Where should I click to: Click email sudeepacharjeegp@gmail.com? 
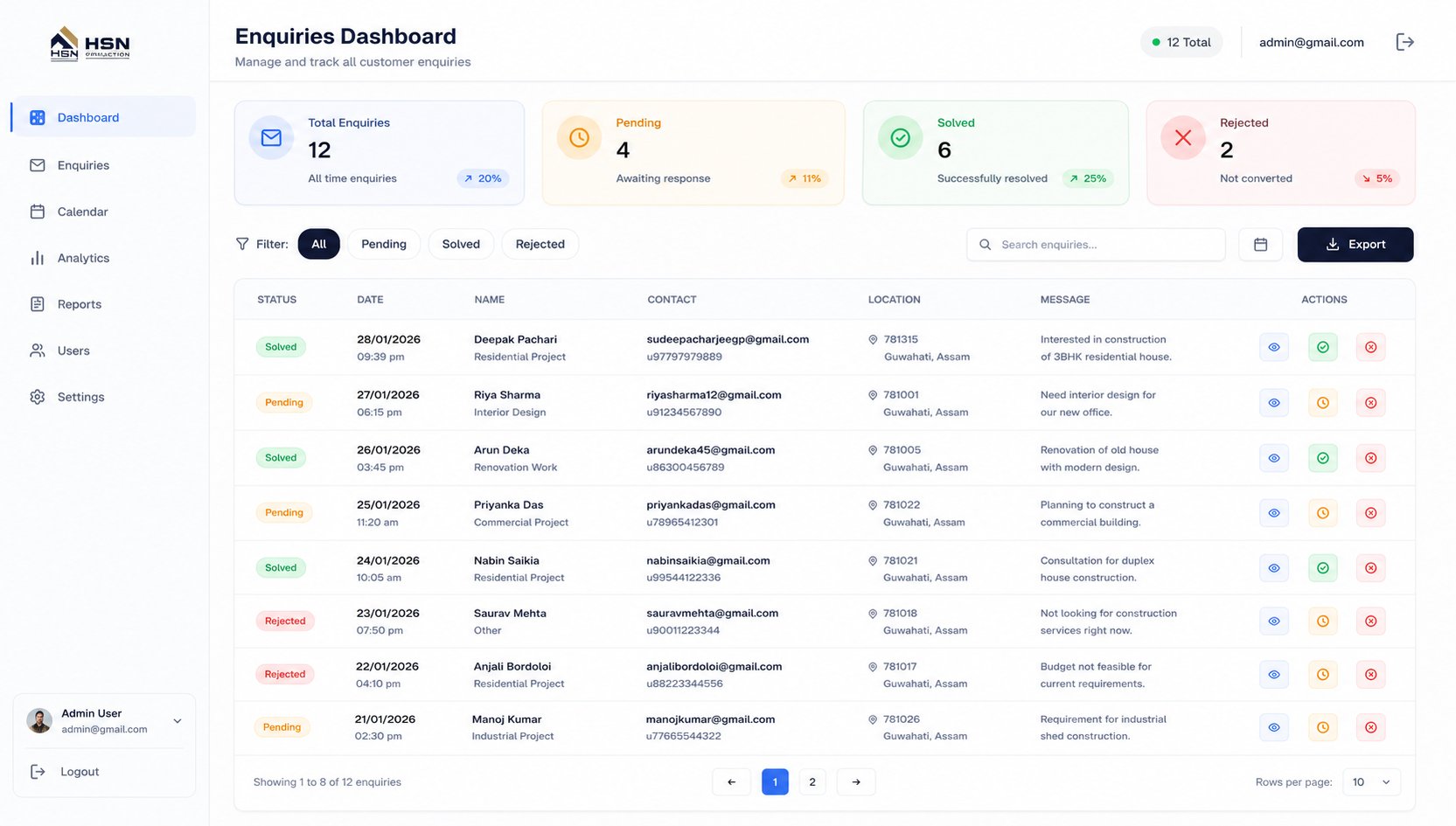click(728, 339)
